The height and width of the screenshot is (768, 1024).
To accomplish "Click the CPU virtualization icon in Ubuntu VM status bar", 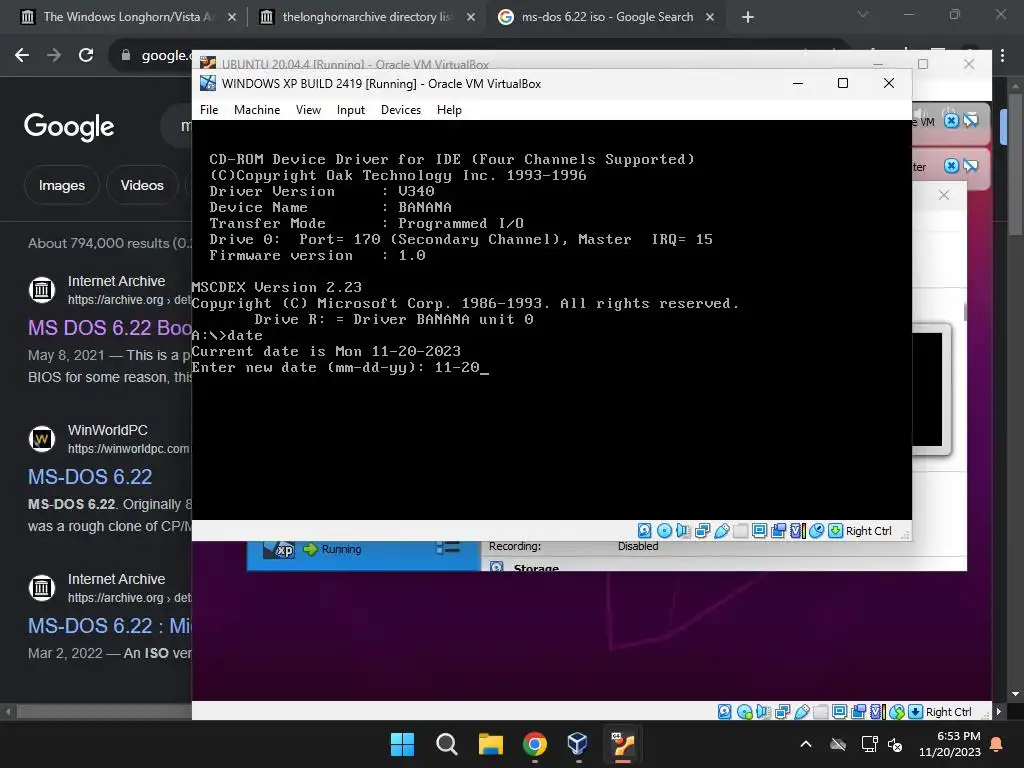I will 878,712.
